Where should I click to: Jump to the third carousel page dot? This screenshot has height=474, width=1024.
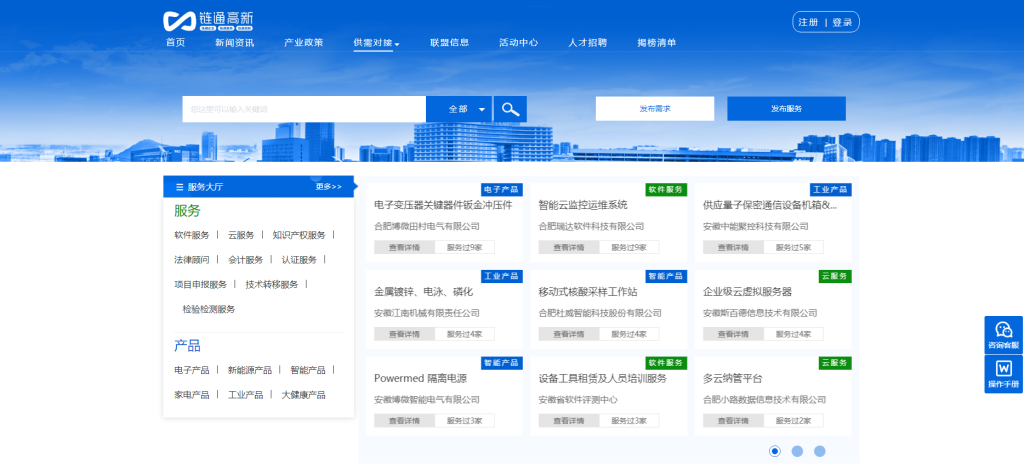tap(819, 451)
